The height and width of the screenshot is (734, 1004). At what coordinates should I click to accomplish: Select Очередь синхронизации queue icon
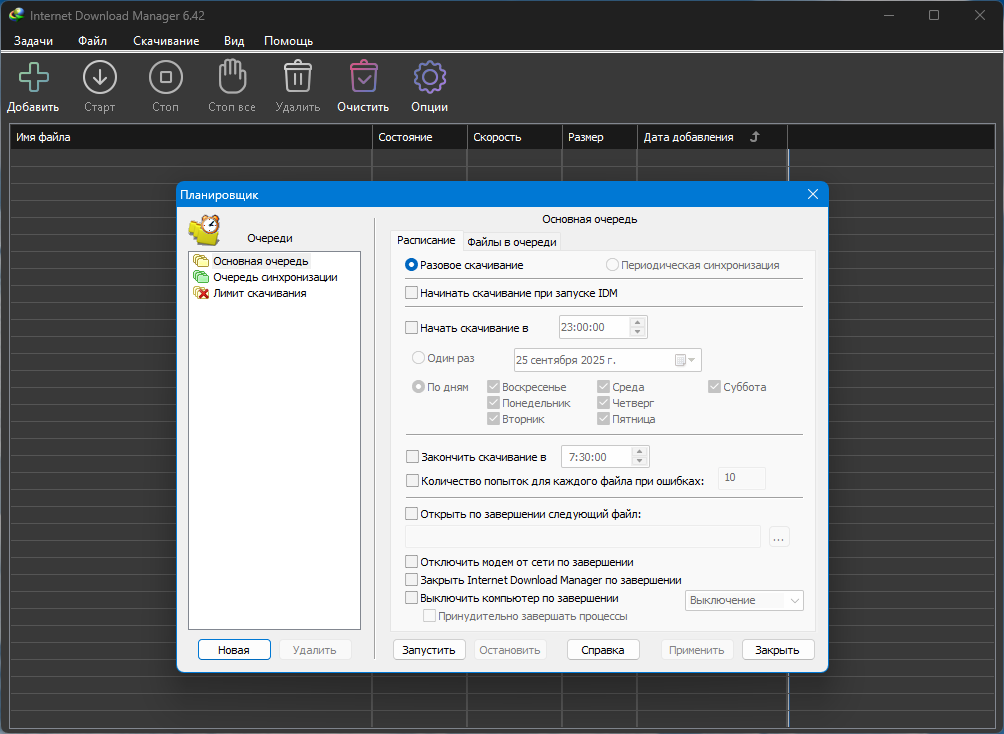pos(201,277)
